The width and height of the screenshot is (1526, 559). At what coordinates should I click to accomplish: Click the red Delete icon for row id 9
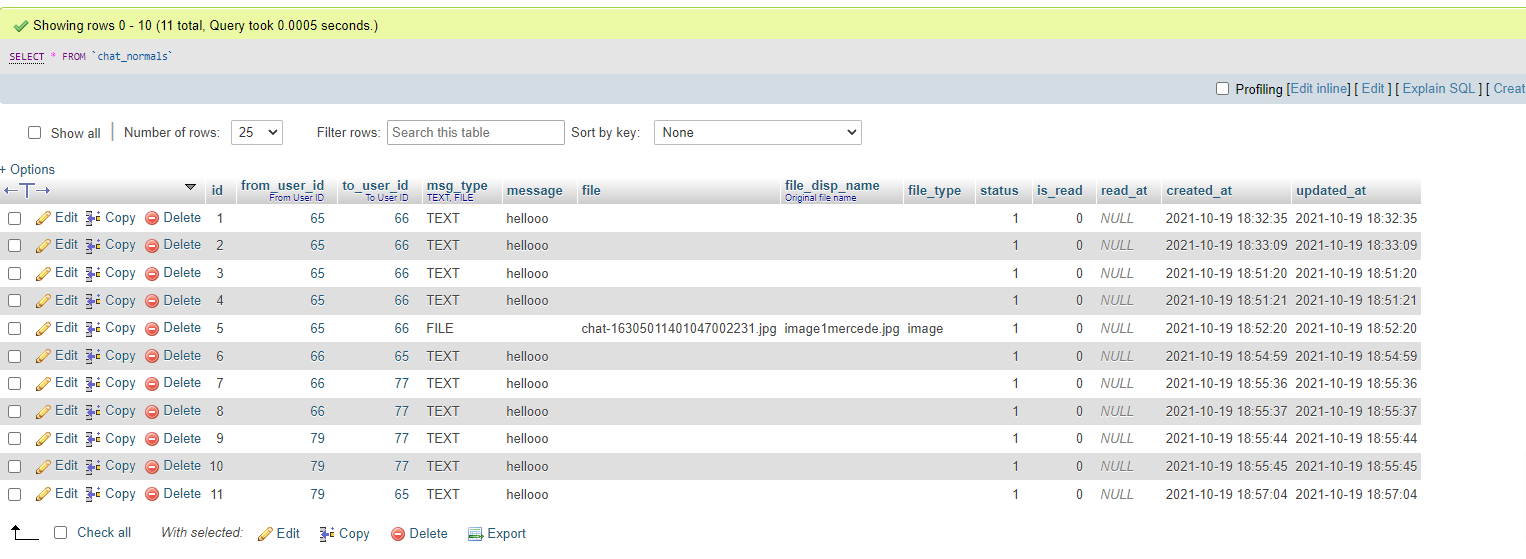pos(152,439)
